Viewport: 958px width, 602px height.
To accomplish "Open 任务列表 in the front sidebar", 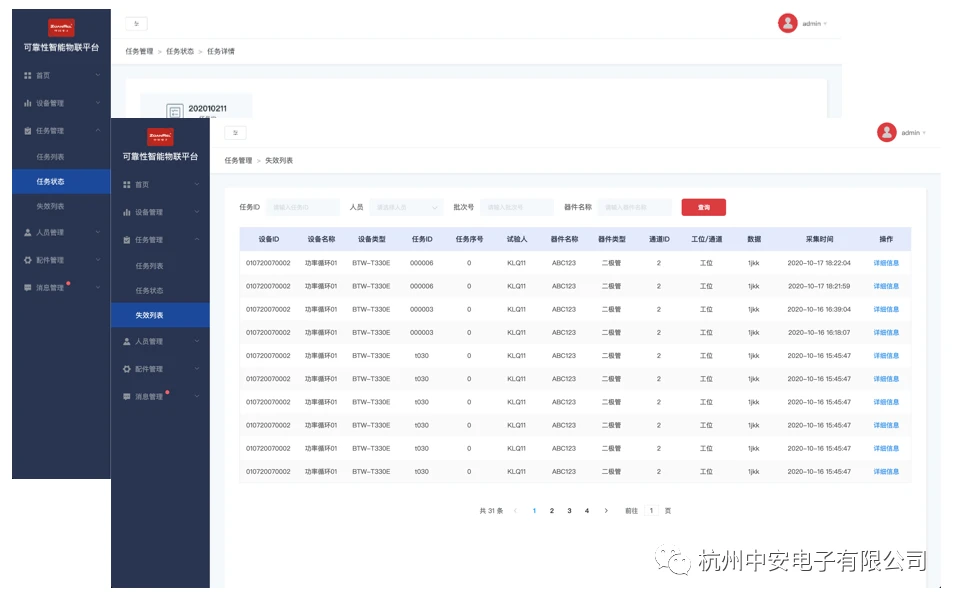I will 150,266.
